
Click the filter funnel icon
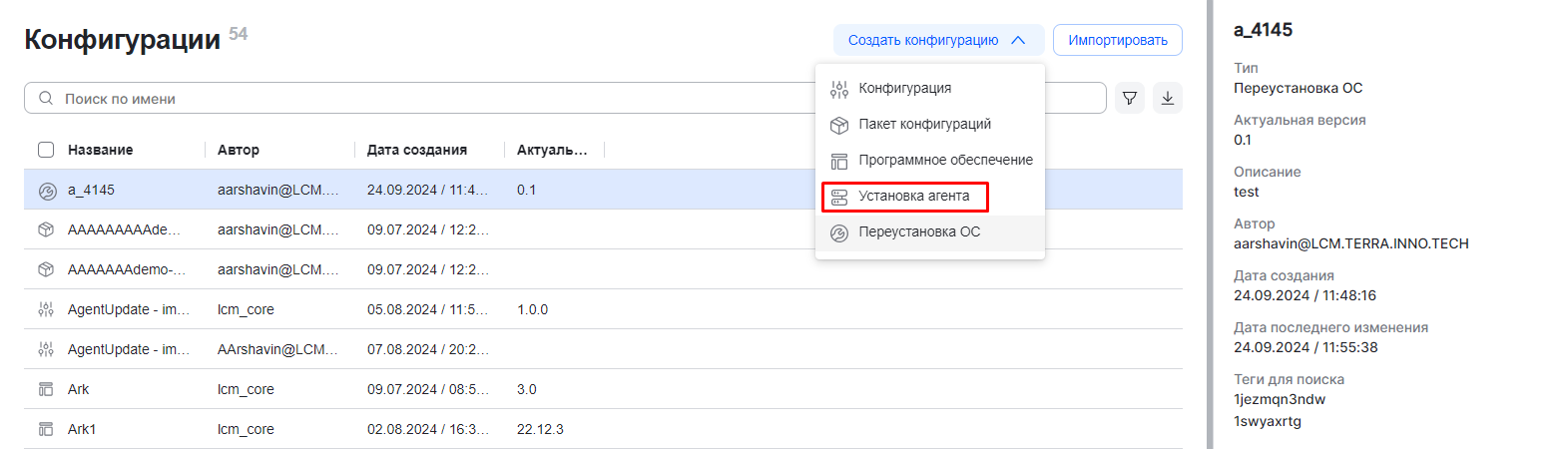tap(1130, 98)
